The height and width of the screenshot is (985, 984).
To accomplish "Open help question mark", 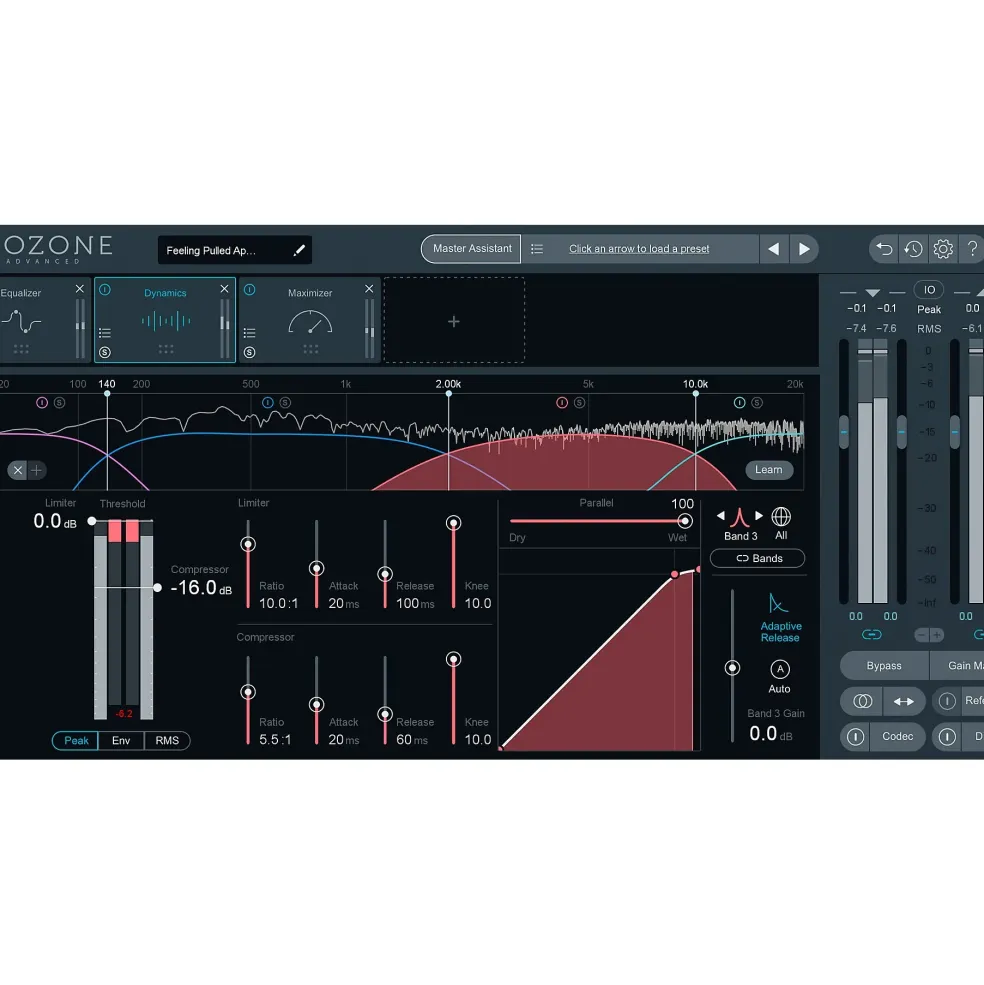I will (x=973, y=249).
